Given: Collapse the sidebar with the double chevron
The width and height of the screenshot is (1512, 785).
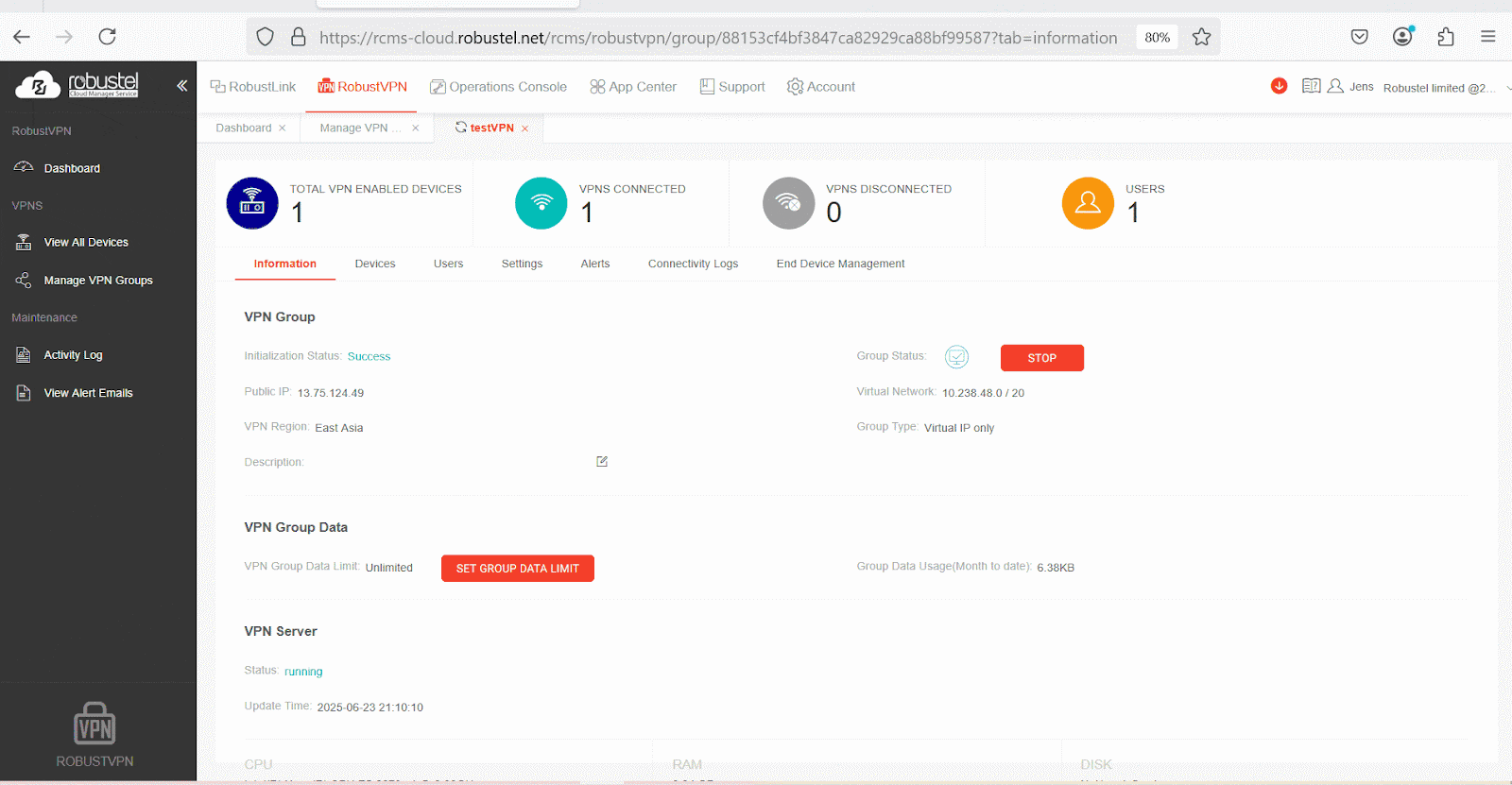Looking at the screenshot, I should (181, 86).
